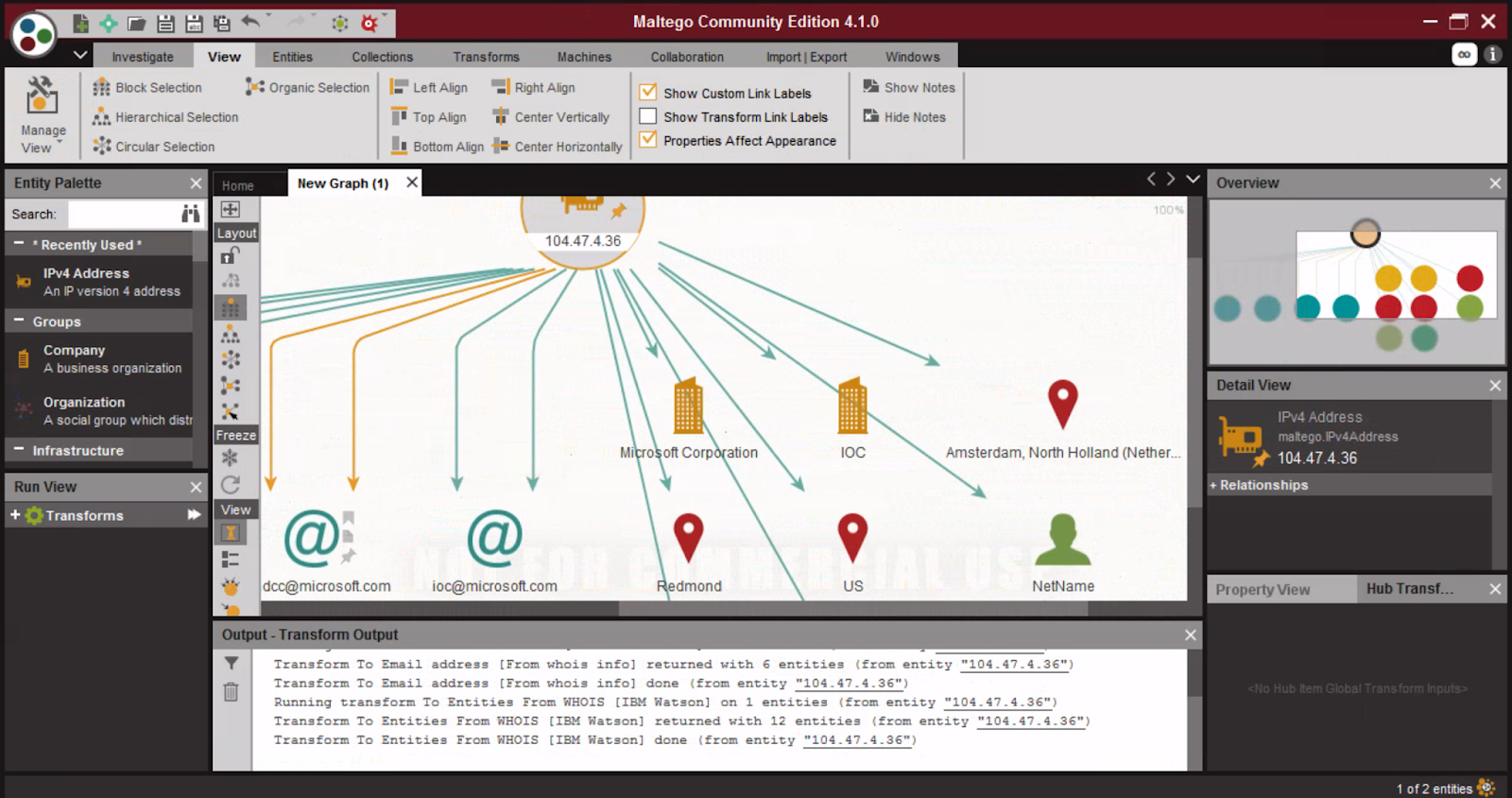
Task: Switch to the Transforms ribbon tab
Action: [x=486, y=57]
